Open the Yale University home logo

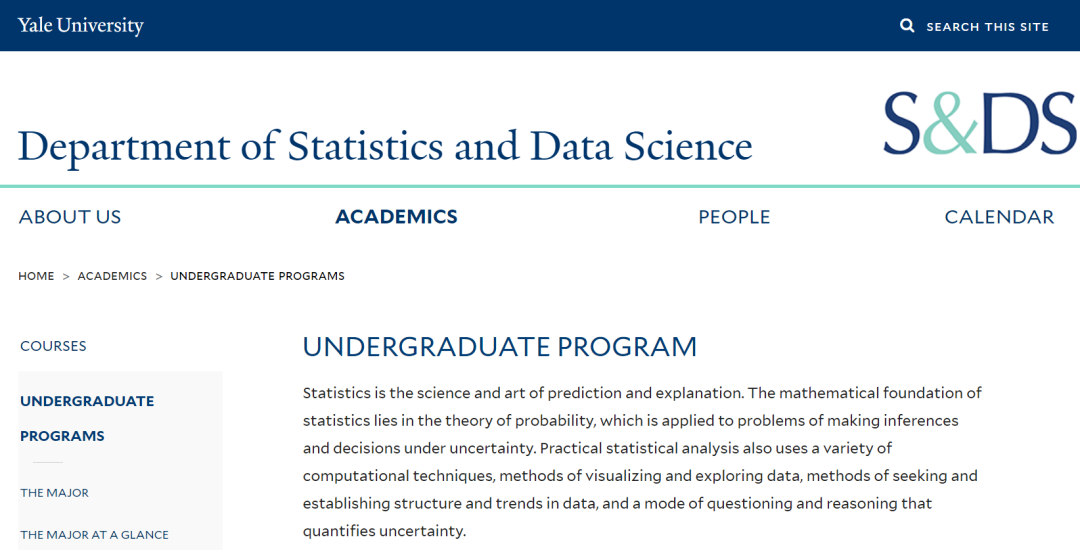81,26
